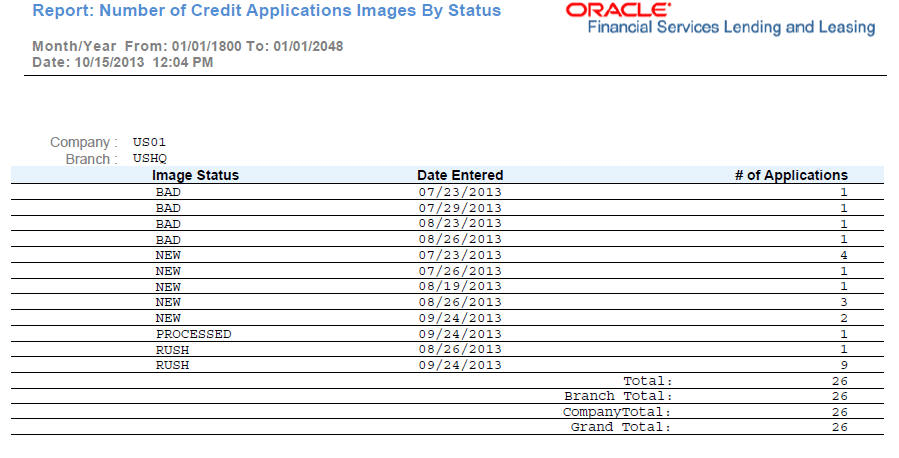Select BAD status in 08/26/2013 row

click(168, 240)
